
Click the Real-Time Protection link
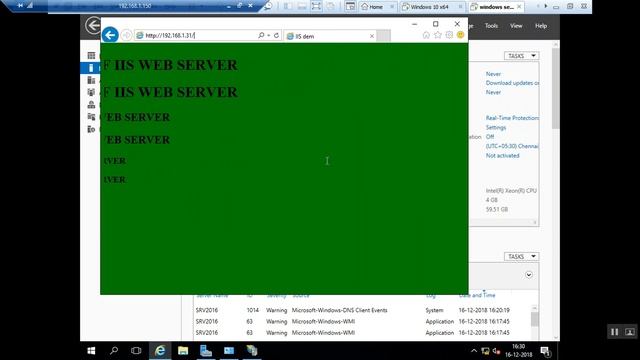tap(512, 118)
